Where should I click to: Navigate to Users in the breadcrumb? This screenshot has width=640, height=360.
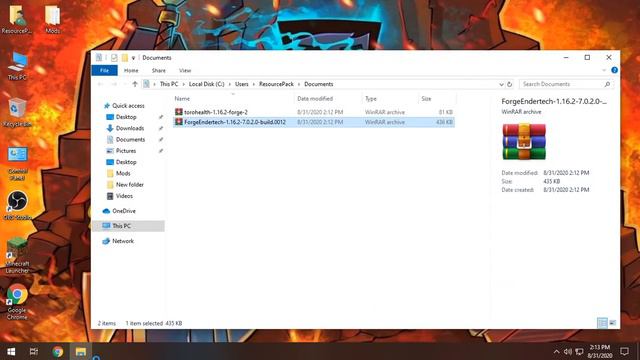(242, 84)
